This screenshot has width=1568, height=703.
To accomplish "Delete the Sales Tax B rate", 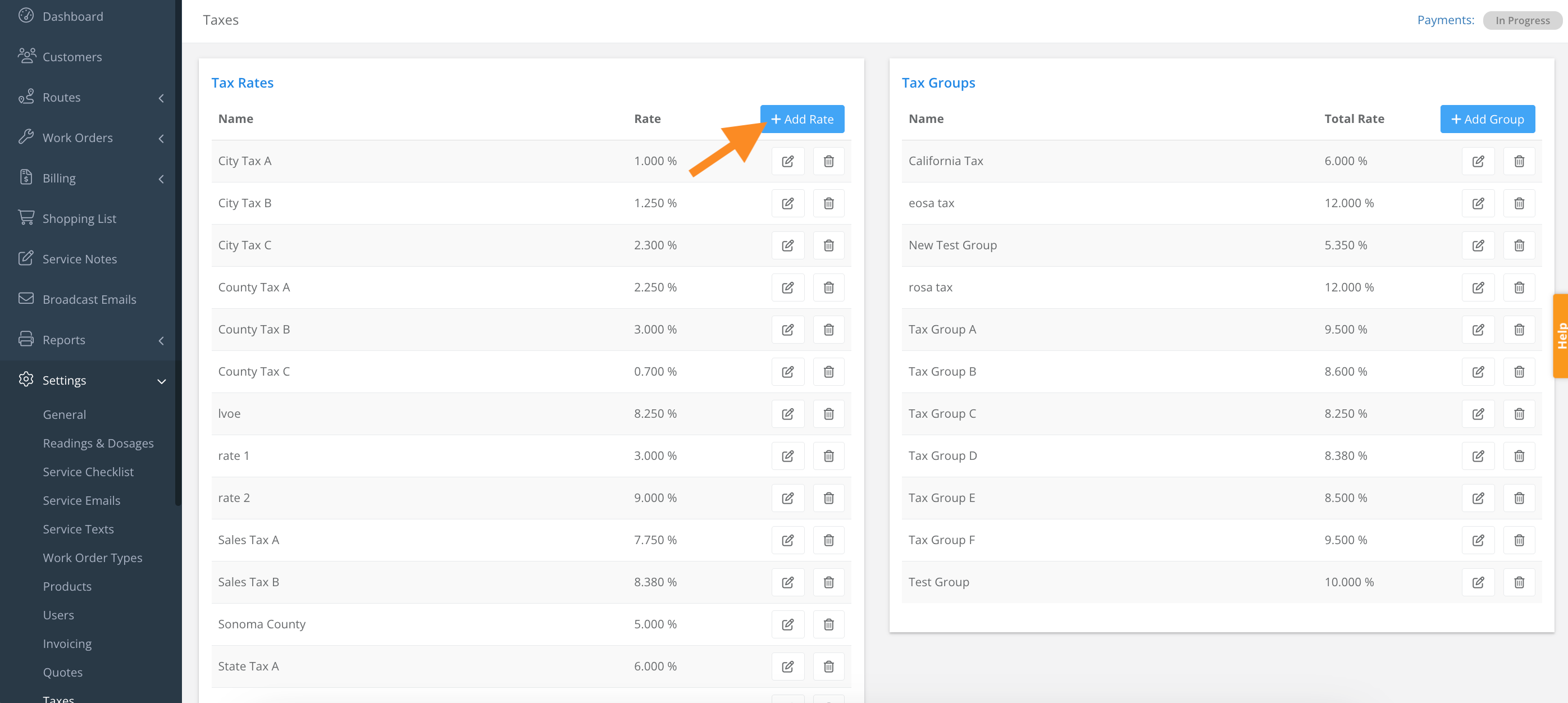I will coord(828,582).
